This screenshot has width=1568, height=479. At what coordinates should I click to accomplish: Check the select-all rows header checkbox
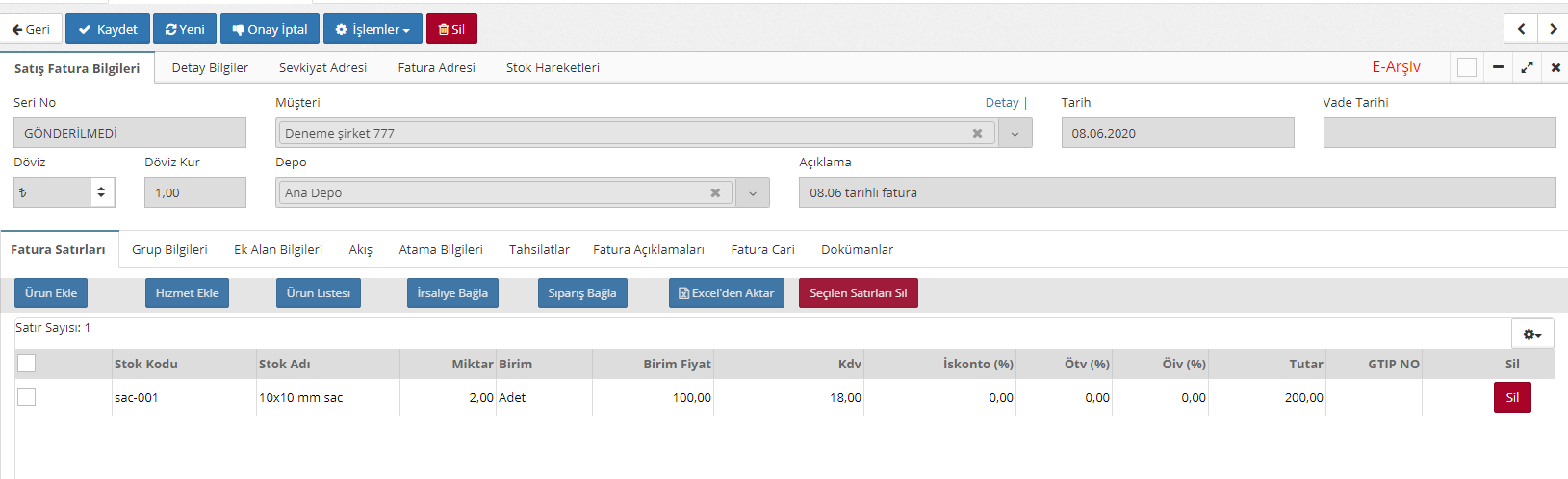pos(27,363)
